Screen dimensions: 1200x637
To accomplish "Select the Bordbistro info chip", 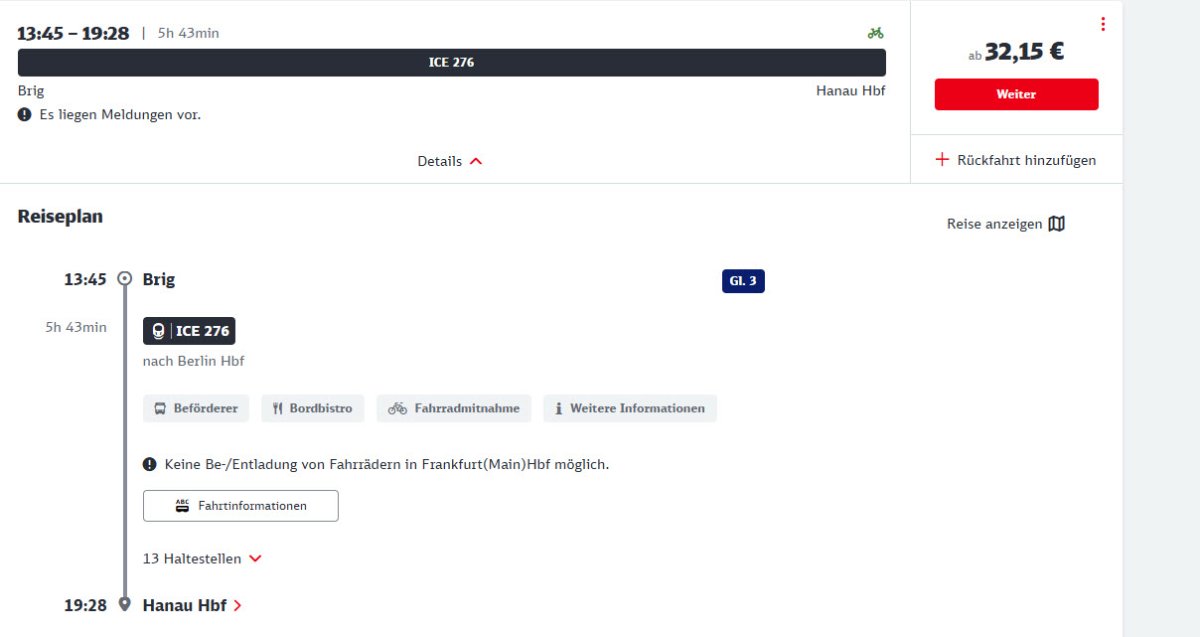I will (312, 408).
